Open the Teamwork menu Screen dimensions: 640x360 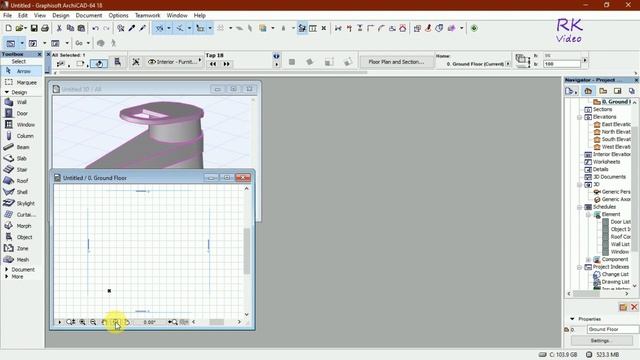tap(147, 15)
